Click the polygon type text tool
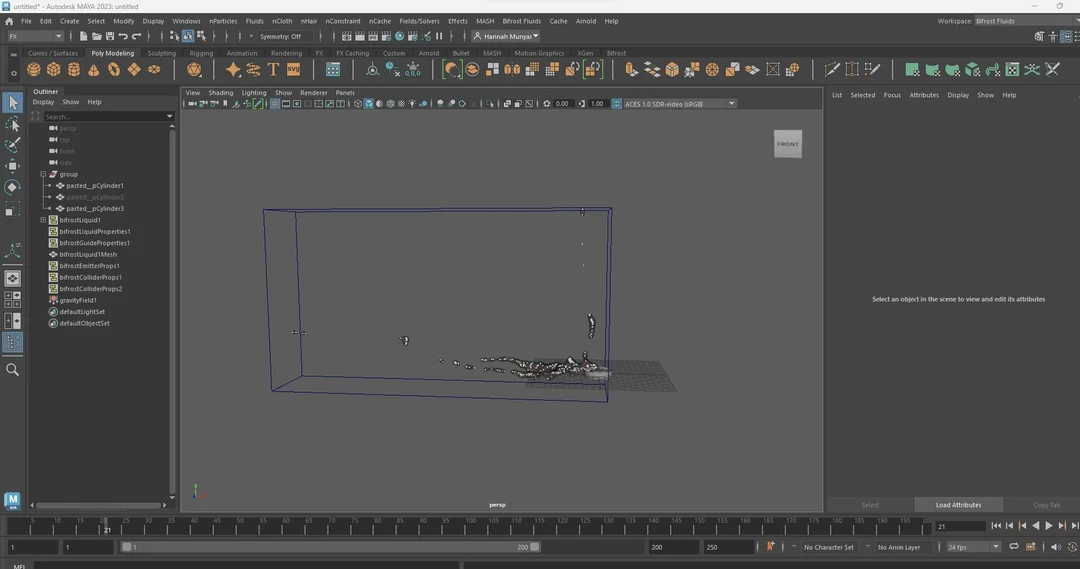Image resolution: width=1080 pixels, height=569 pixels. tap(273, 70)
